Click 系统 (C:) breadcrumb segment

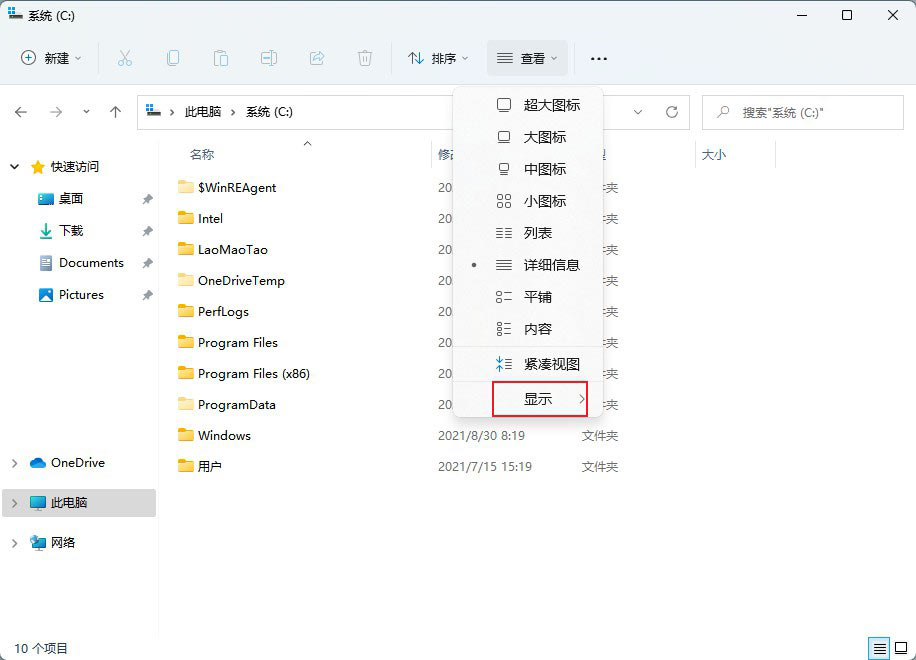point(269,112)
